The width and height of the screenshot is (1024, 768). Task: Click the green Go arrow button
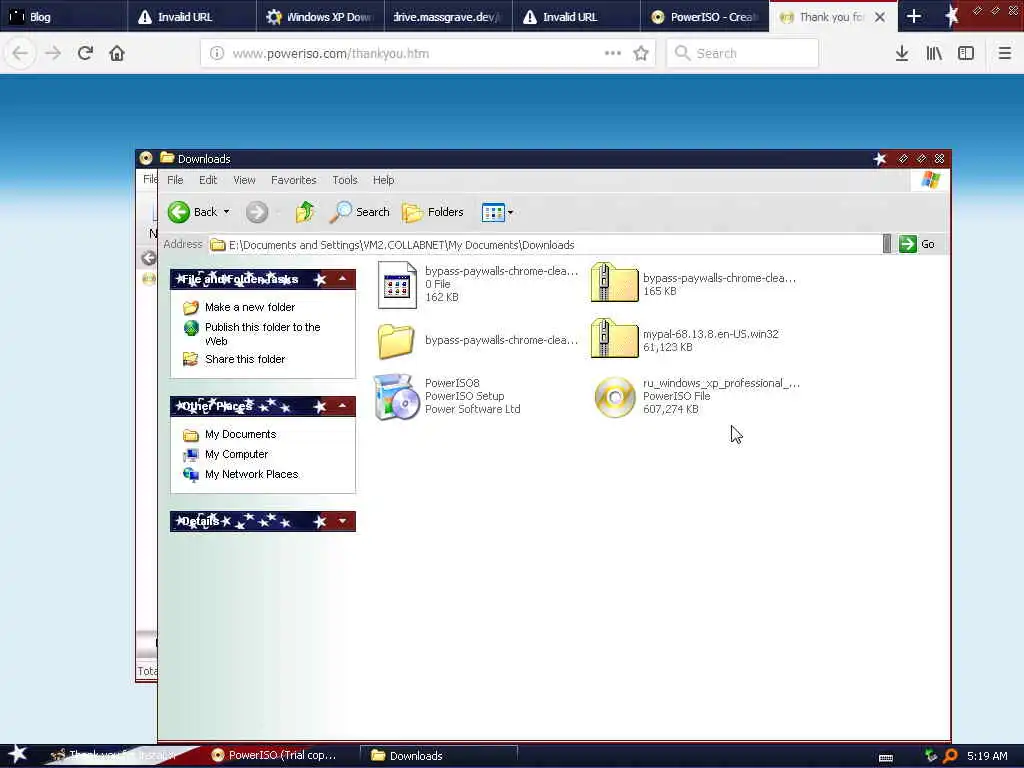click(x=907, y=244)
